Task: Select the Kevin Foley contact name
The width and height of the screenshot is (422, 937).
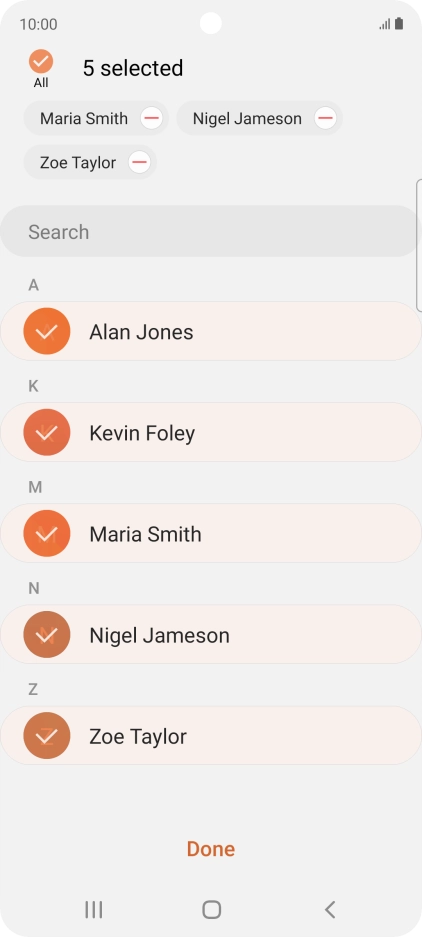Action: coord(142,433)
